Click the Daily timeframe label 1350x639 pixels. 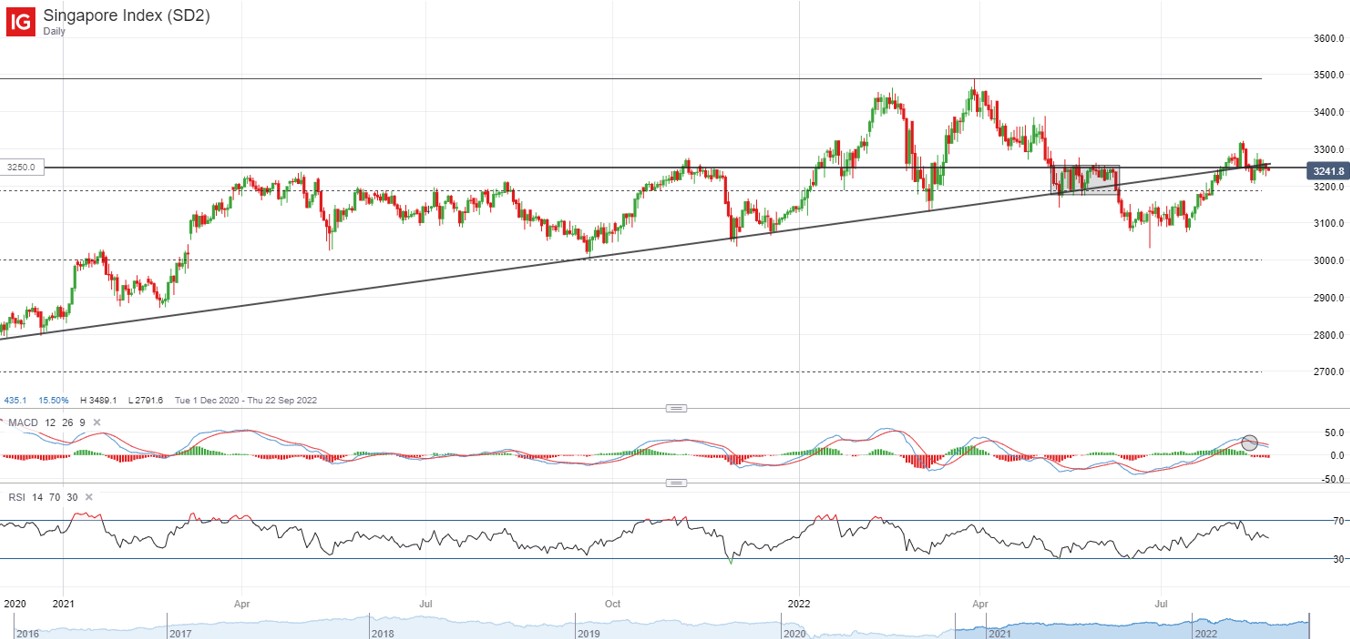click(x=56, y=31)
